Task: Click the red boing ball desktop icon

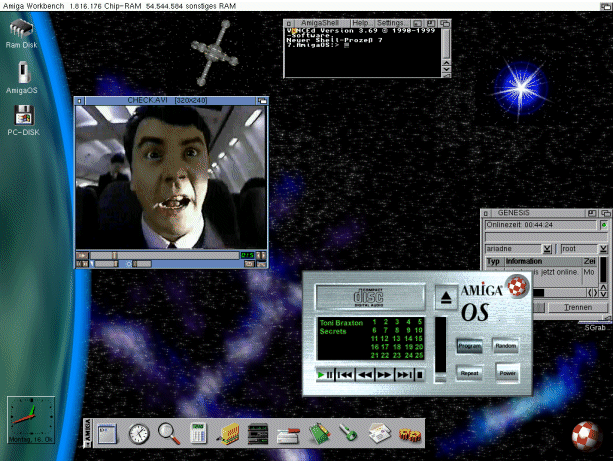Action: click(x=587, y=436)
